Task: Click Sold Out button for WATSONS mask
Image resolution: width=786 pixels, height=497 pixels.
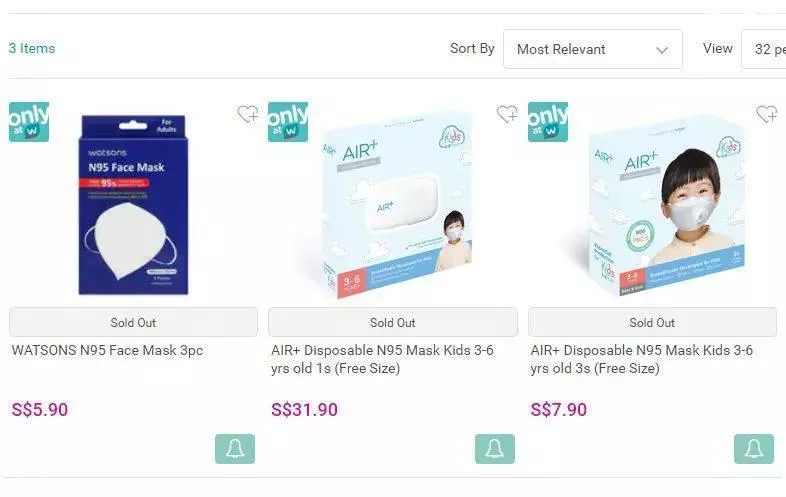Action: pyautogui.click(x=133, y=322)
